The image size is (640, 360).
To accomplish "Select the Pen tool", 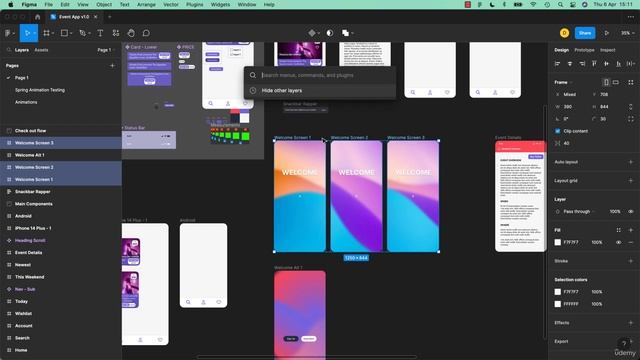I will point(82,33).
